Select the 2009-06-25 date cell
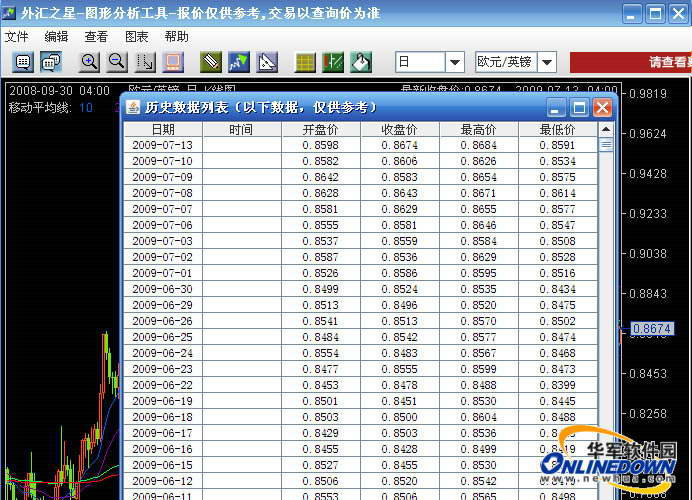692x500 pixels. pyautogui.click(x=163, y=337)
